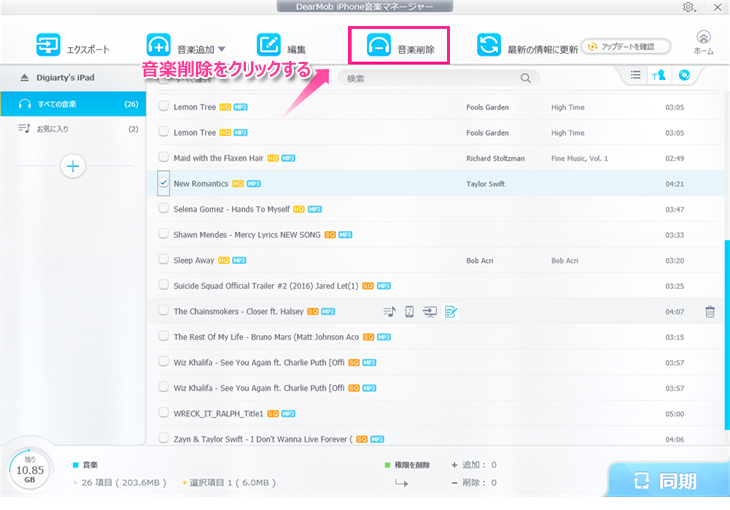Open the 音楽追加 dropdown arrow
This screenshot has width=730, height=510.
tap(222, 49)
